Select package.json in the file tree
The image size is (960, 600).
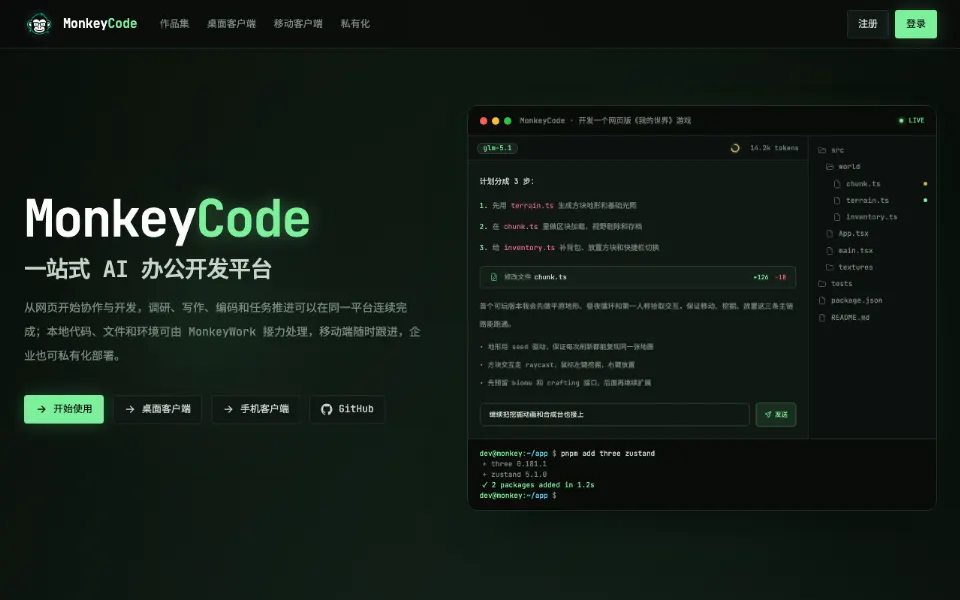pos(850,301)
